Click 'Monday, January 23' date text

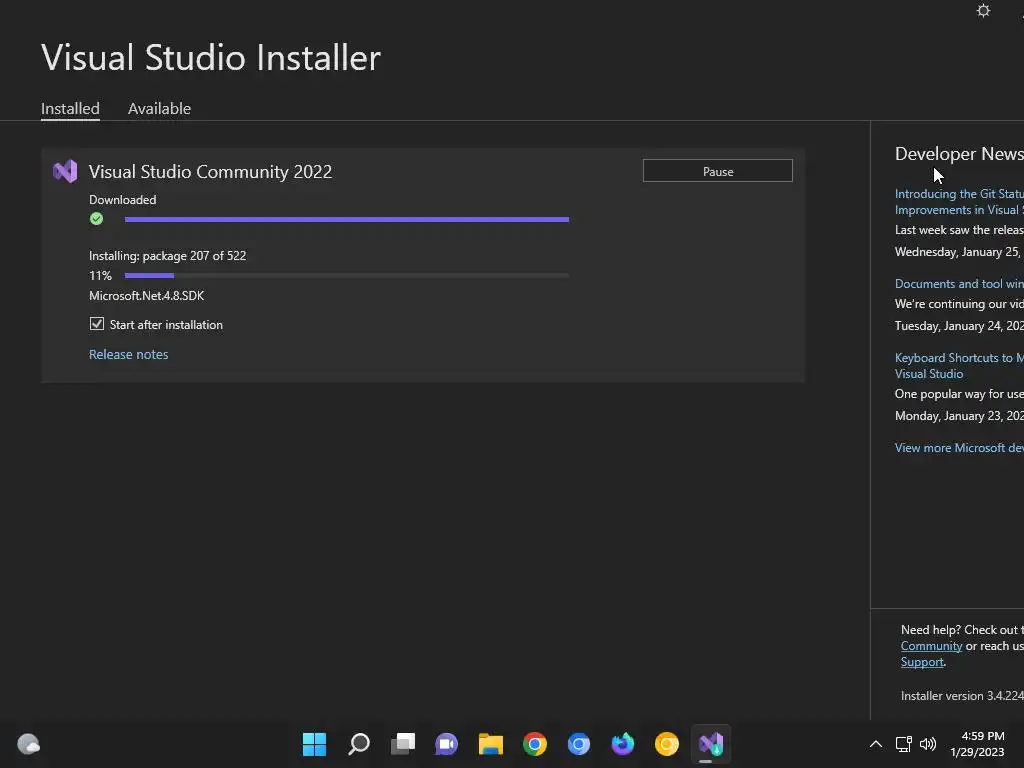click(959, 415)
